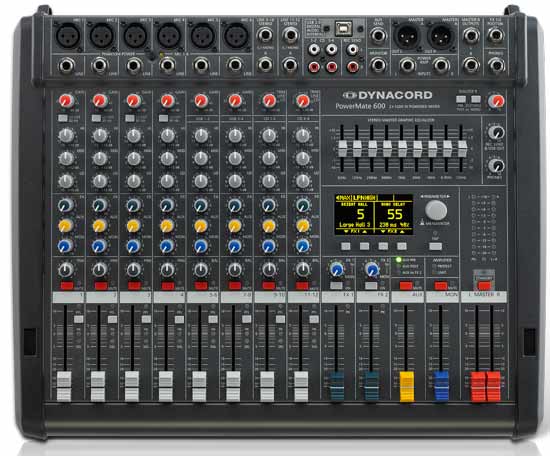Click the red button above MASTER faders

point(484,285)
